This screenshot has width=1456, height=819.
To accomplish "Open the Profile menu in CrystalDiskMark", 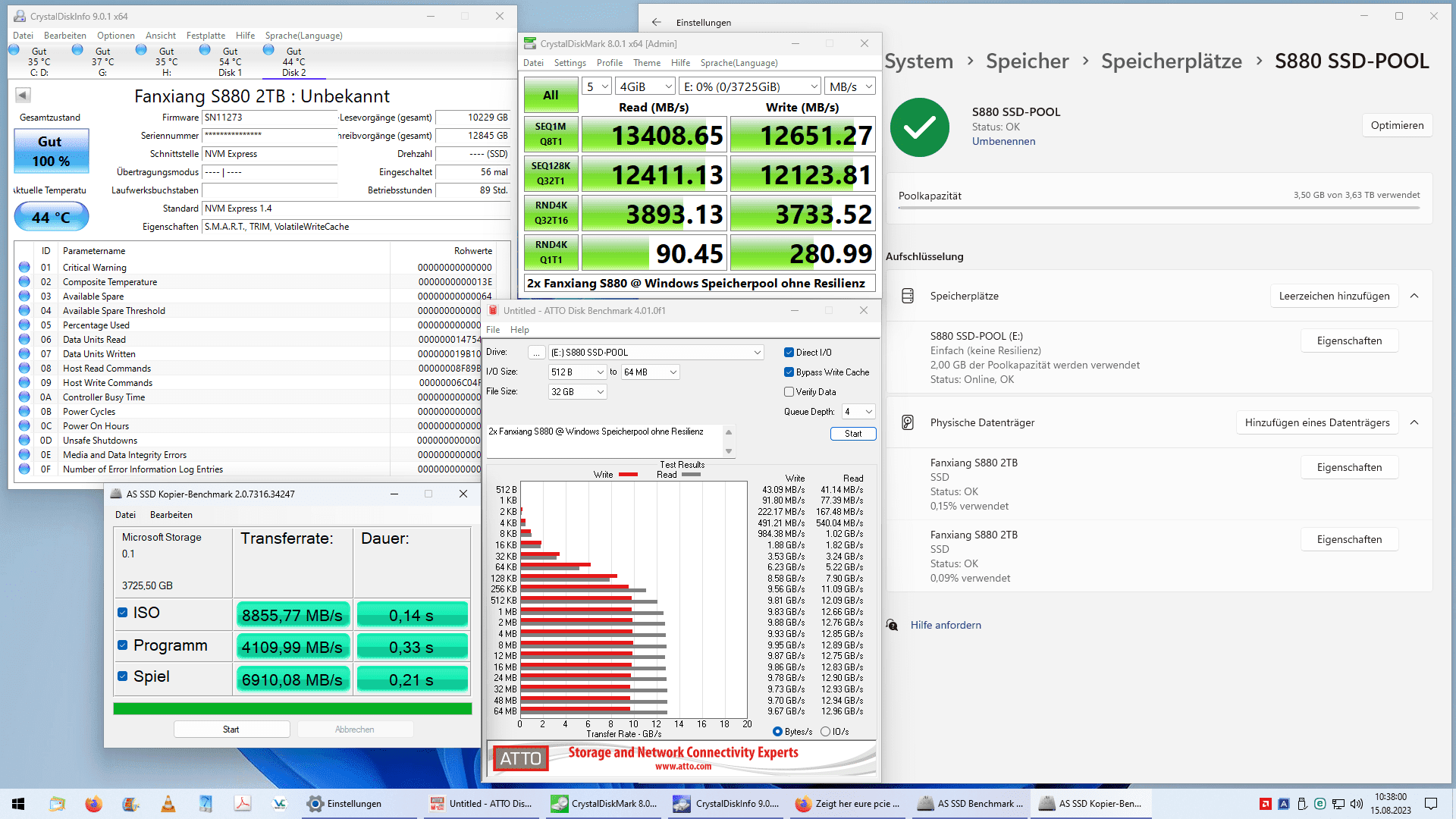I will 609,63.
